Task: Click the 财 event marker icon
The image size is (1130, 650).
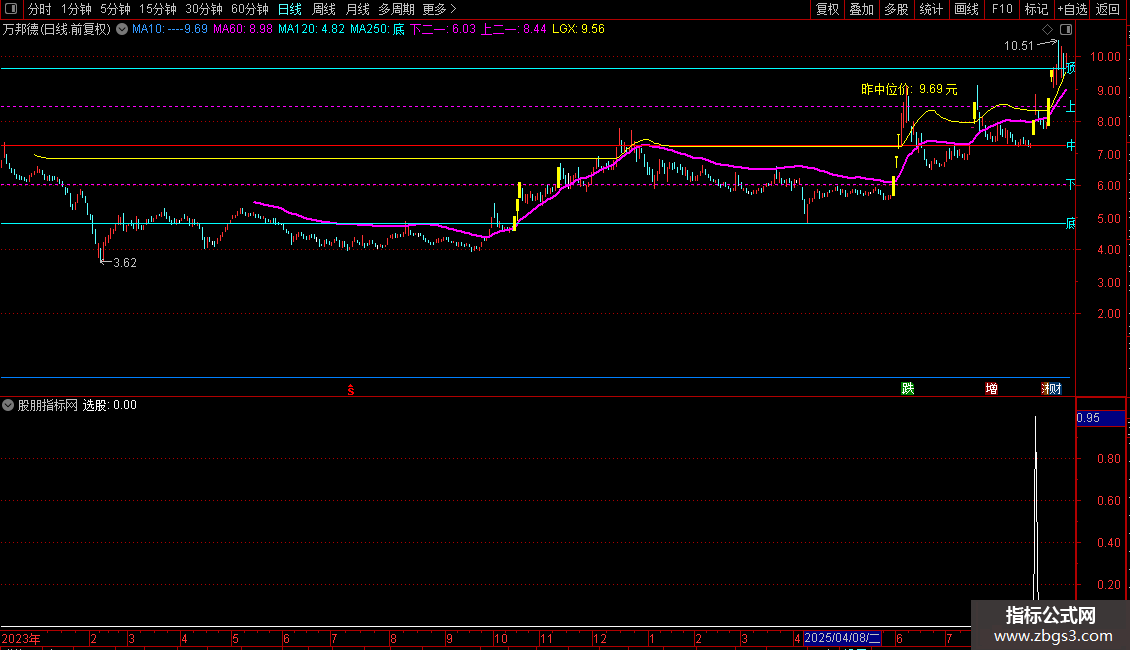Action: [1056, 388]
